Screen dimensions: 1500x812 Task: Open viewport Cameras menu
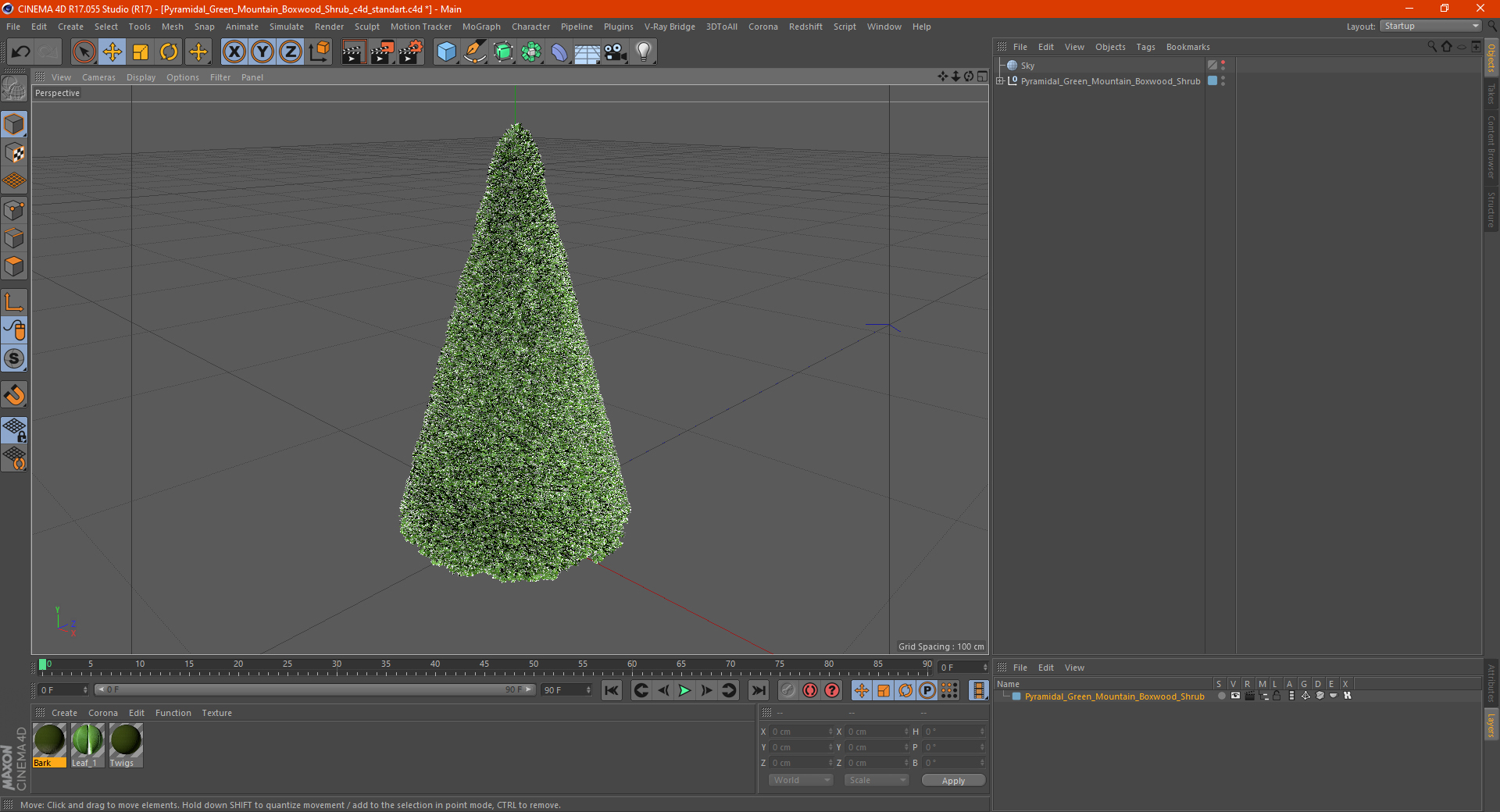tap(98, 77)
